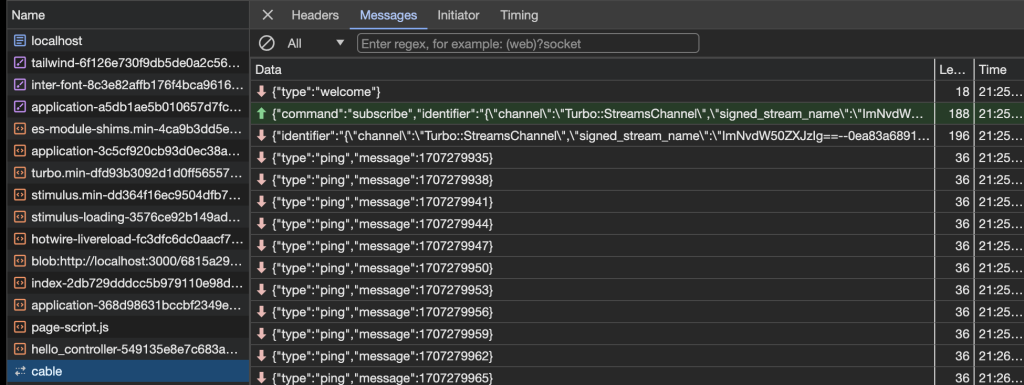Click the localhost document icon

pyautogui.click(x=20, y=40)
